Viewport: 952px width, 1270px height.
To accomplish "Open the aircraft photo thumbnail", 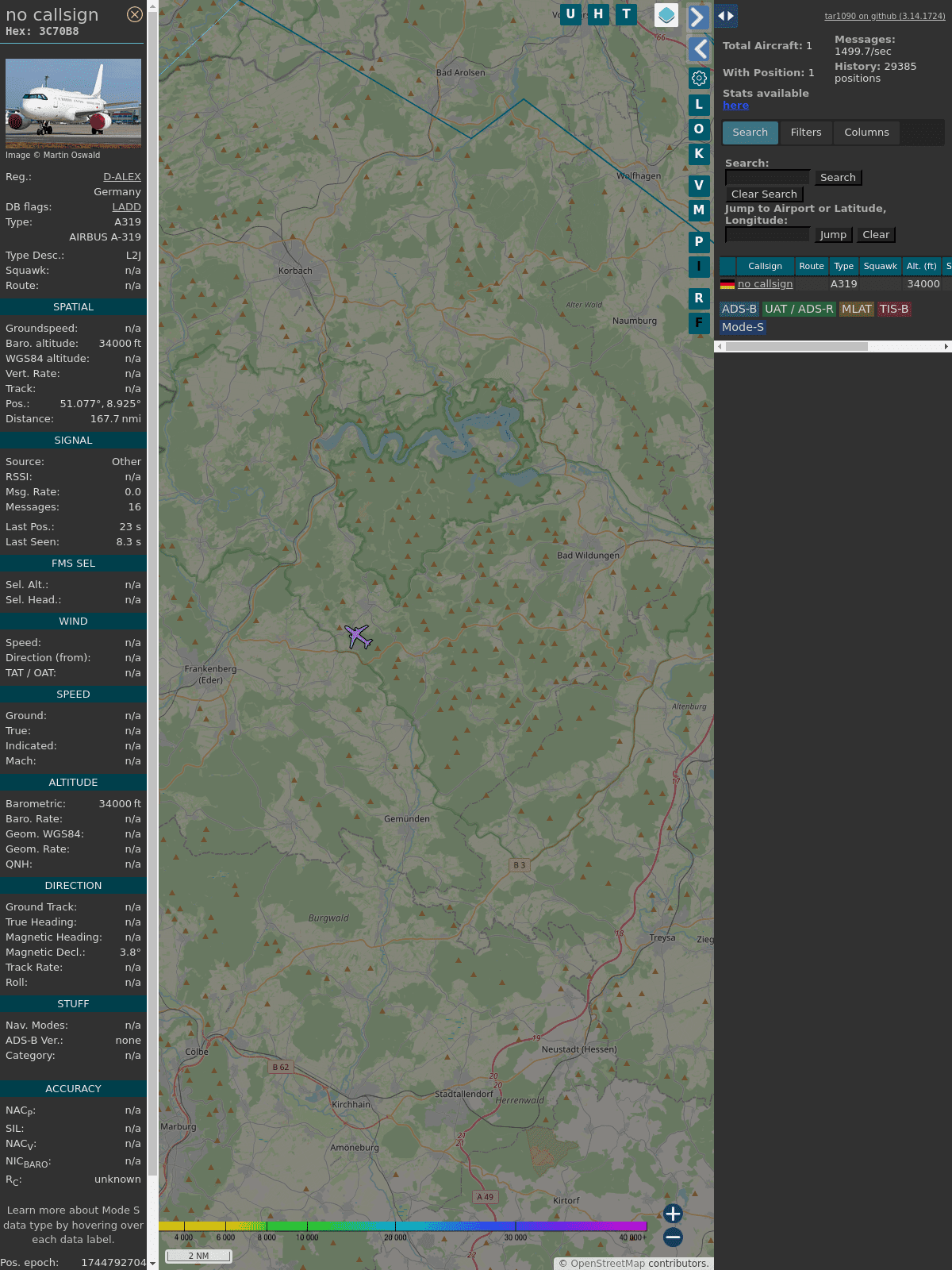I will (x=73, y=103).
